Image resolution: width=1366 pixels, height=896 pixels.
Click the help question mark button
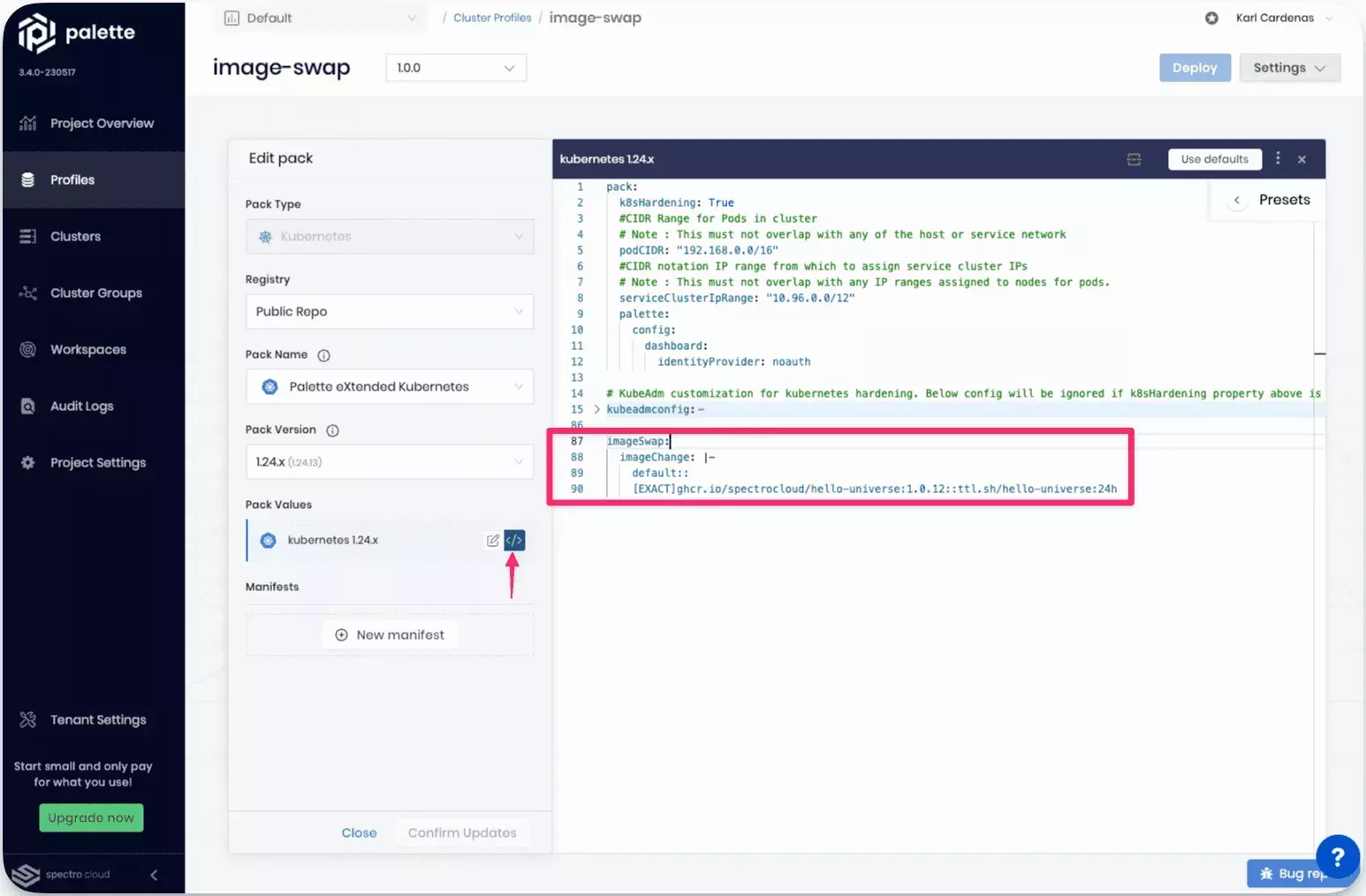[x=1337, y=856]
